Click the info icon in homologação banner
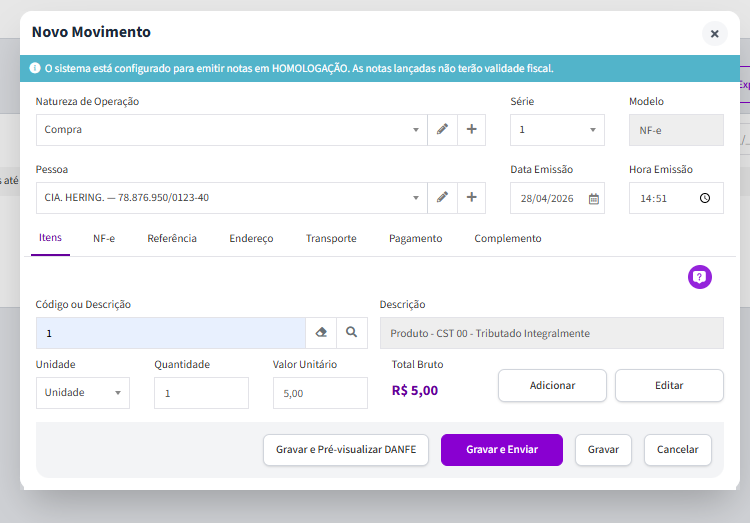750x523 pixels. point(35,68)
